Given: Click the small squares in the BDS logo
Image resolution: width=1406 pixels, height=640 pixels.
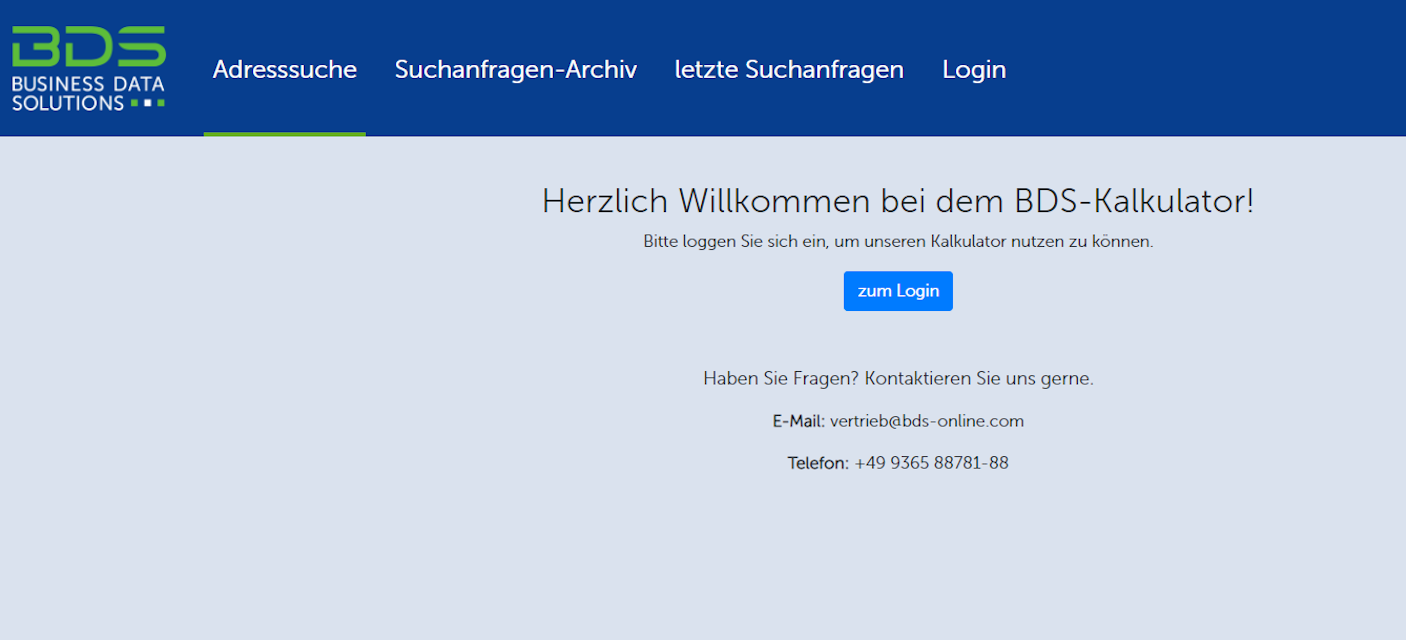Looking at the screenshot, I should pos(147,102).
